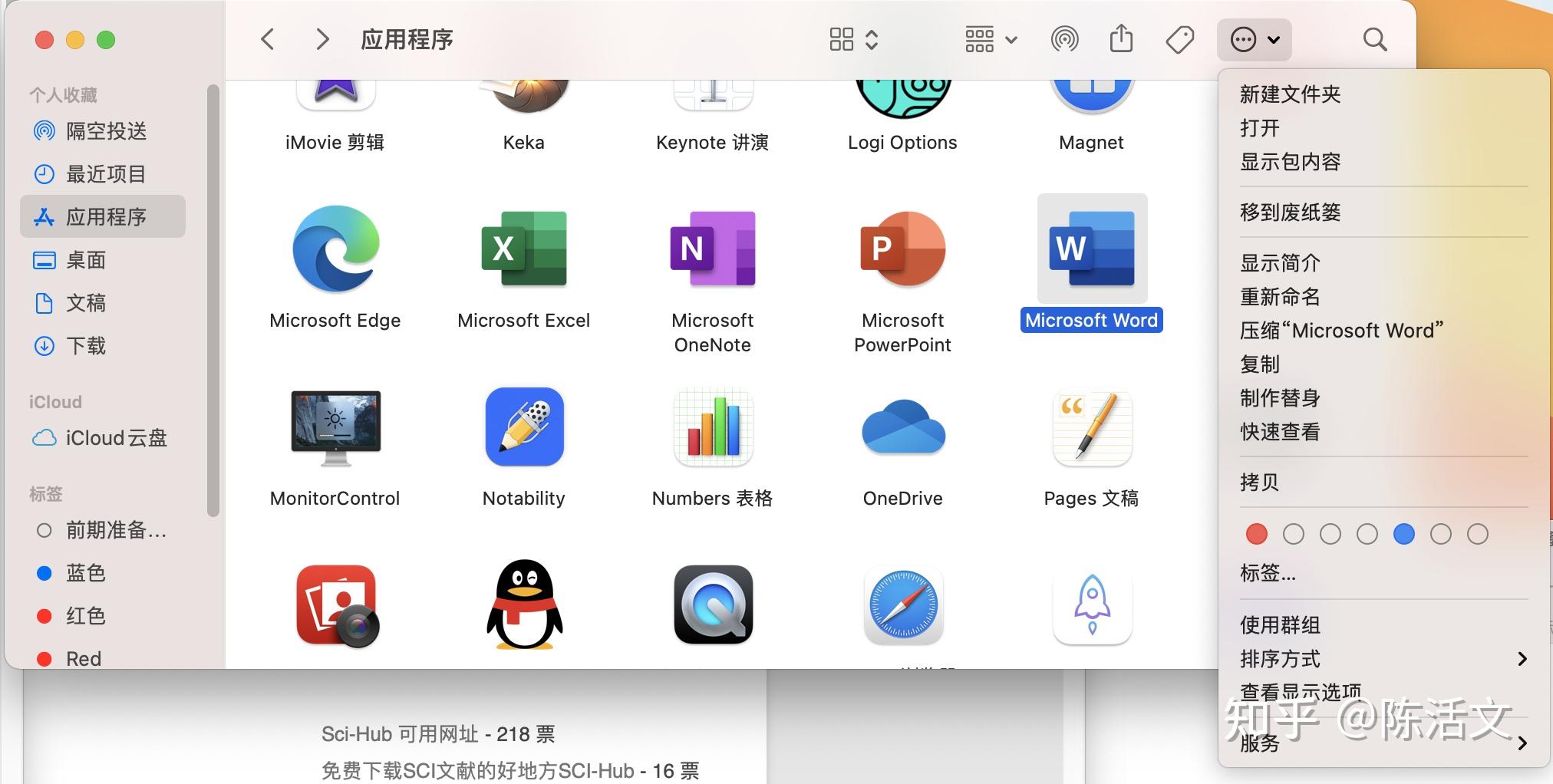The image size is (1553, 784).
Task: Click the AirDrop toolbar icon
Action: [x=1064, y=39]
